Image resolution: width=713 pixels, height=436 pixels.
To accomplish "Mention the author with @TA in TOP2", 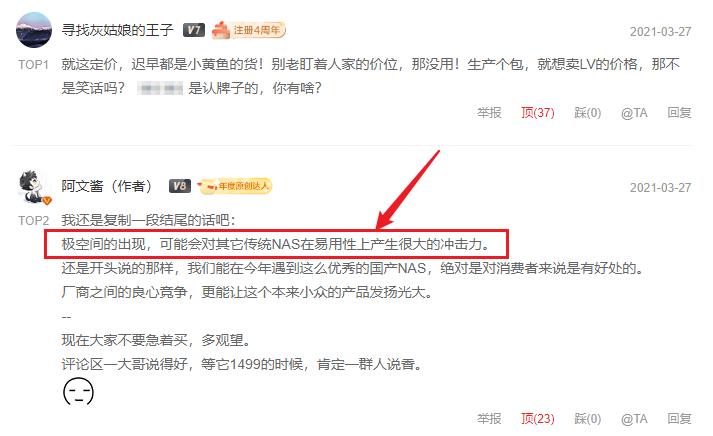I will coord(634,418).
